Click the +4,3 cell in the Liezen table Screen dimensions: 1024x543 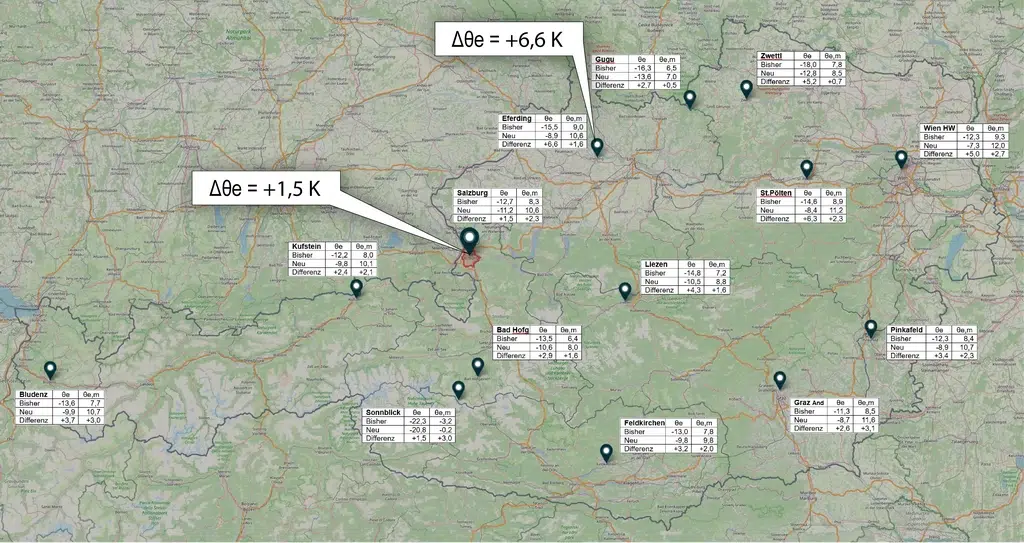click(692, 289)
